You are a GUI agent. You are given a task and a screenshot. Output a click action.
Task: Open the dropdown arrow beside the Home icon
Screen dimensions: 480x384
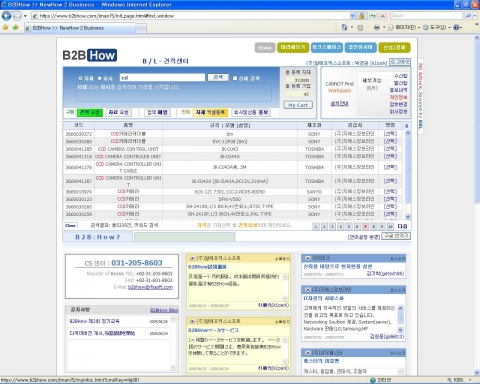(x=352, y=28)
